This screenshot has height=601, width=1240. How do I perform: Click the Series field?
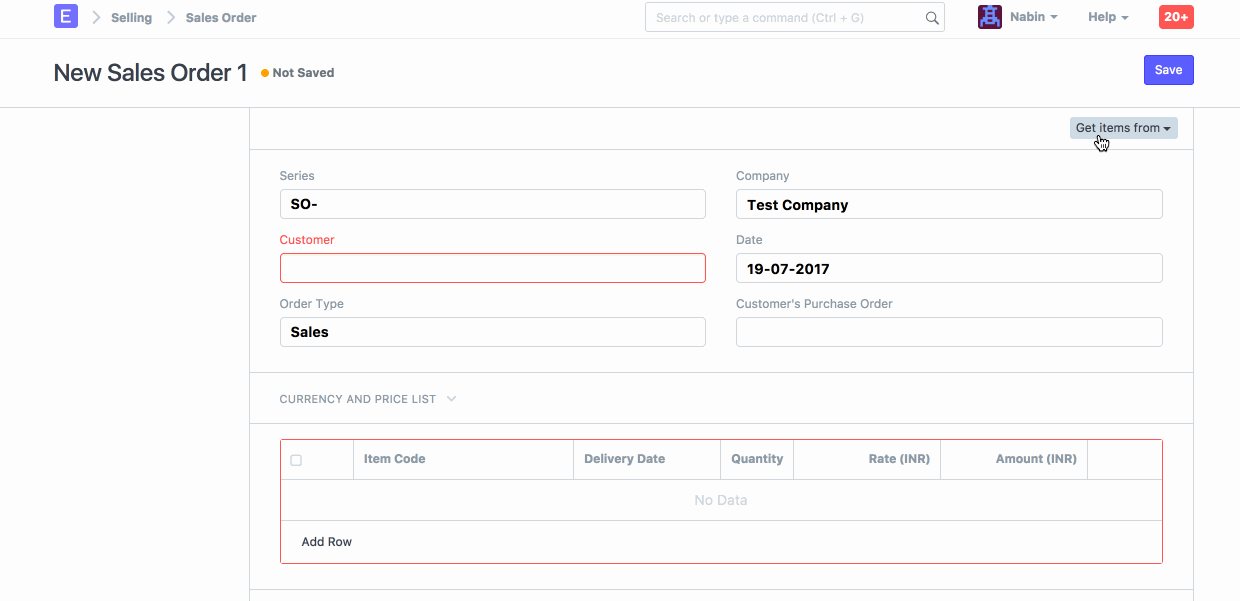[x=492, y=204]
